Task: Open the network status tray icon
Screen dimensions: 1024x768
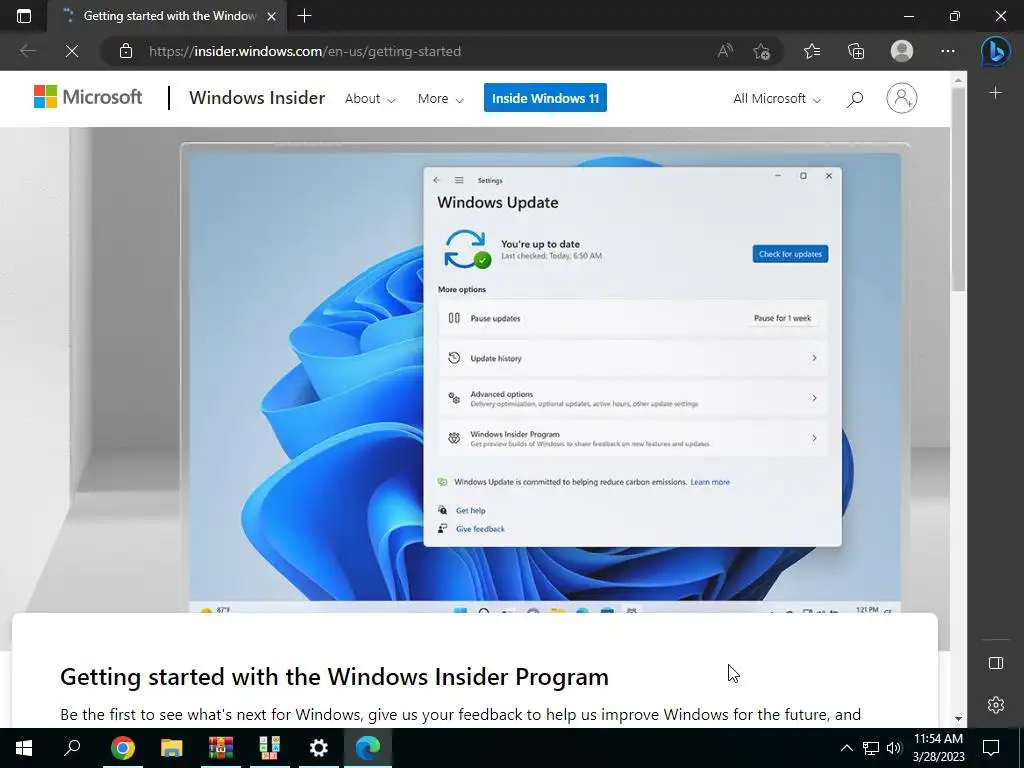Action: pyautogui.click(x=871, y=748)
